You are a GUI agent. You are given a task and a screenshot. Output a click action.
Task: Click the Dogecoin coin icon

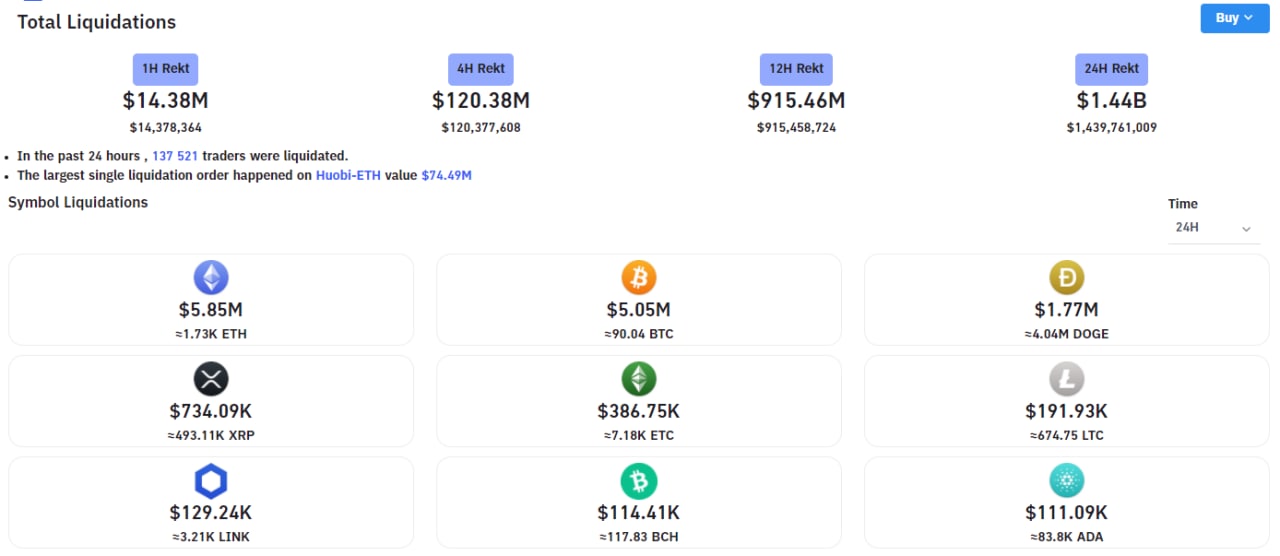pos(1066,277)
